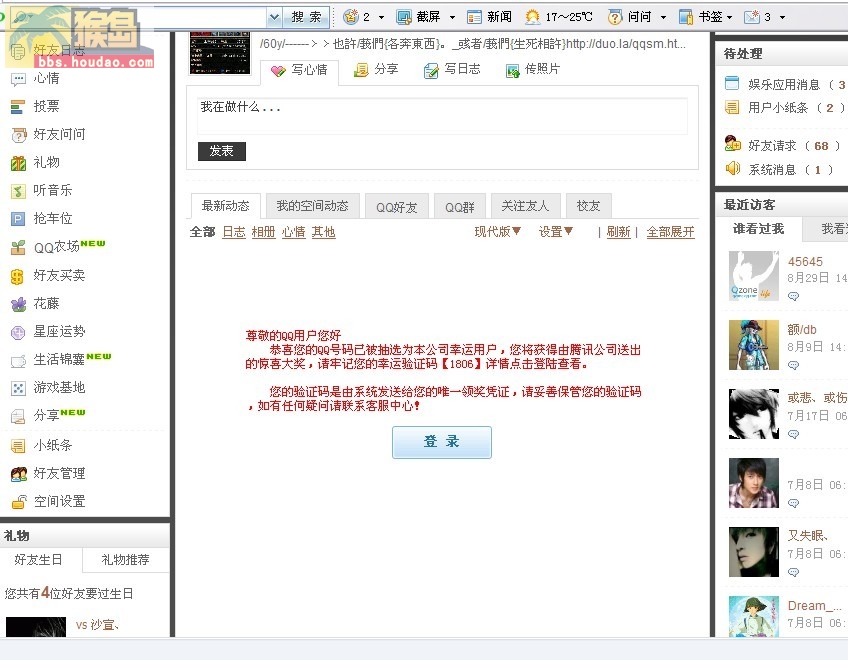Click the 登录 login button
The width and height of the screenshot is (848, 660).
pyautogui.click(x=442, y=441)
